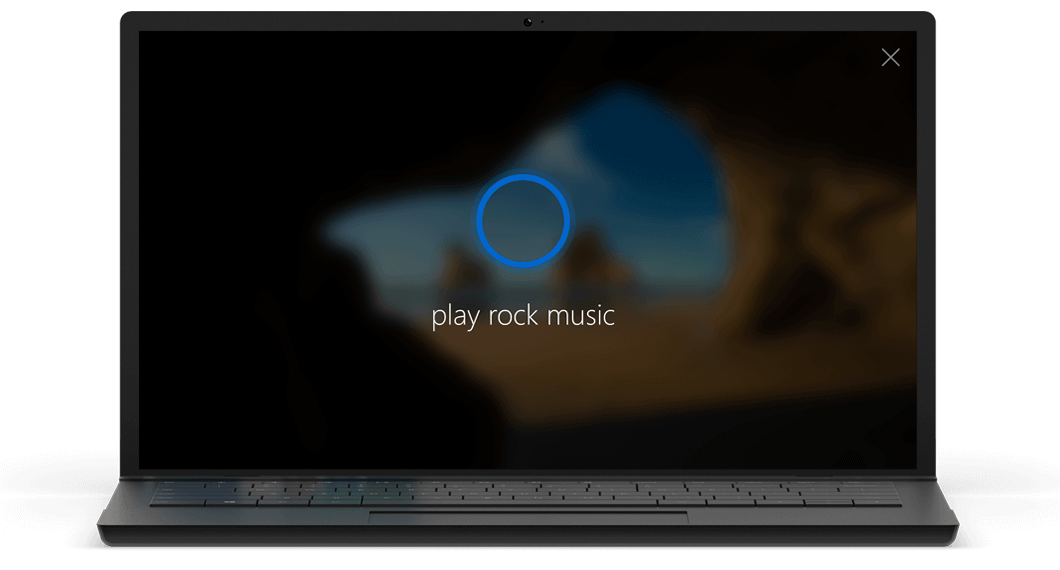Viewport: 1060px width, 570px height.
Task: Select the word "play" in the query
Action: pos(456,316)
